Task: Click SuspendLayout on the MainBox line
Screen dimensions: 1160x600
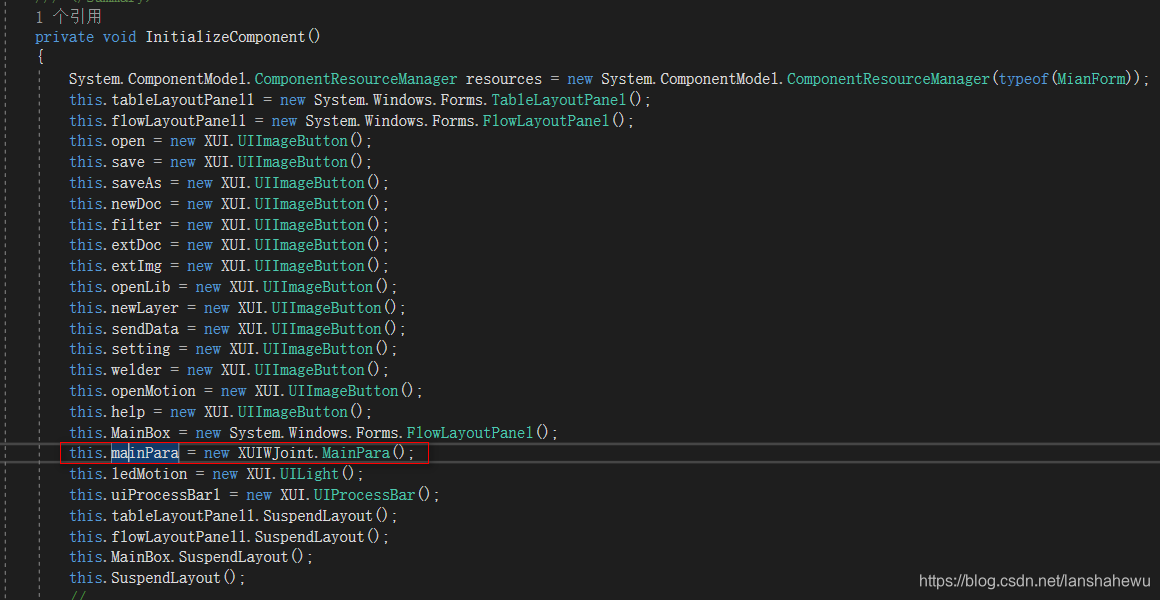Action: click(x=234, y=556)
